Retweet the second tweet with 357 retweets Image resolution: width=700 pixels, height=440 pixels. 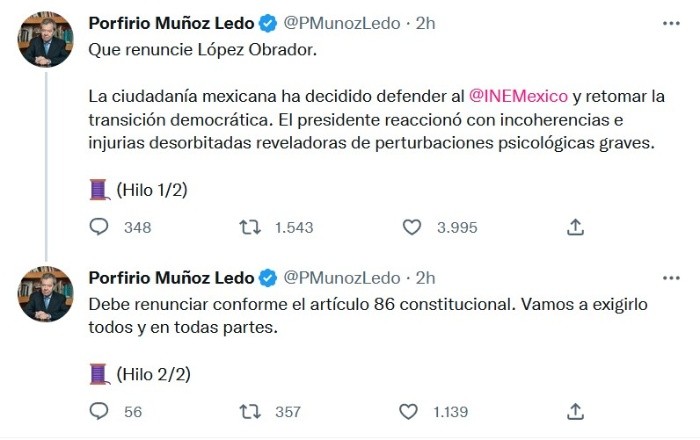(250, 411)
